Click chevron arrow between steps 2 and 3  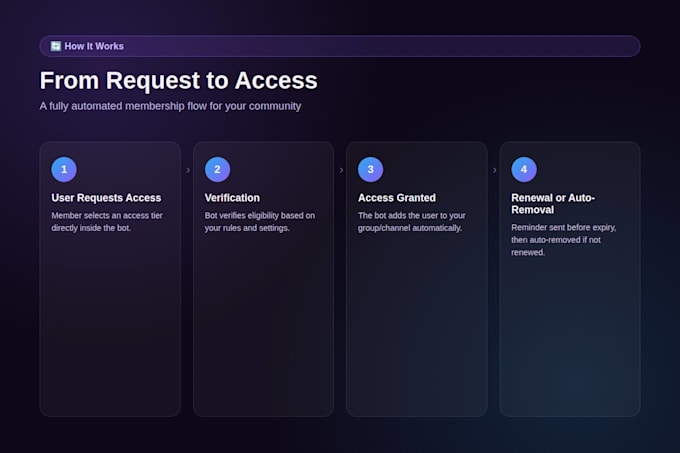[341, 170]
